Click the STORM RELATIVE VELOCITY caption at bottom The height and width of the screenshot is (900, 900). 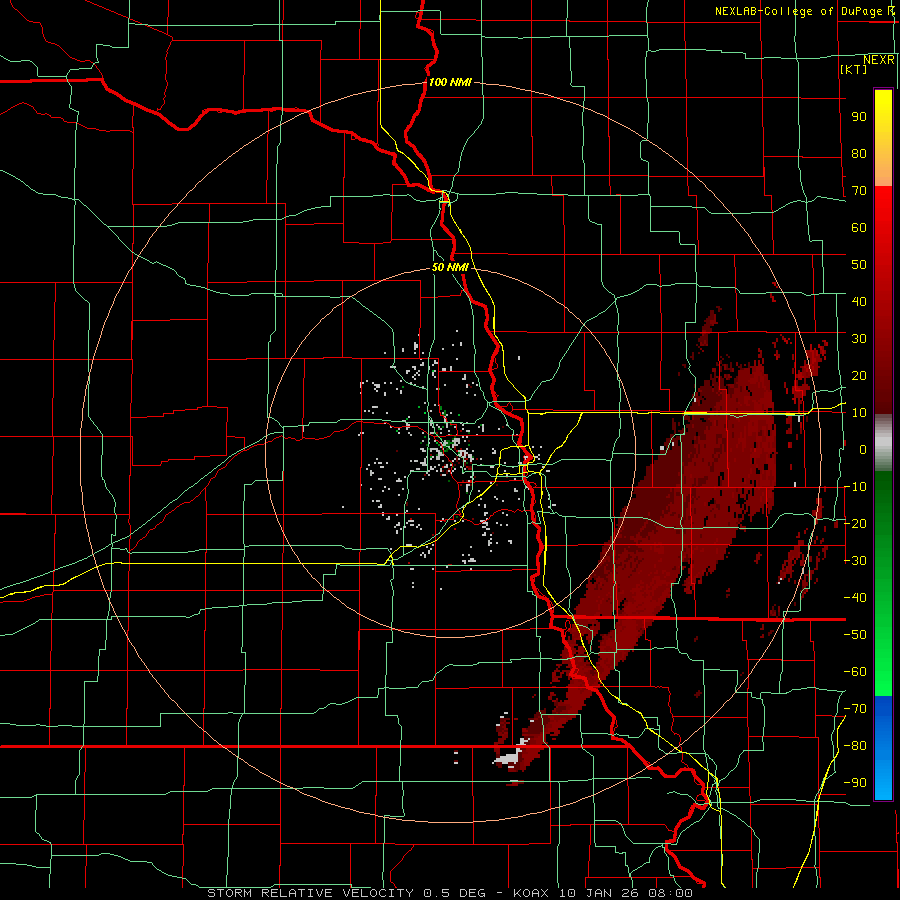click(450, 893)
